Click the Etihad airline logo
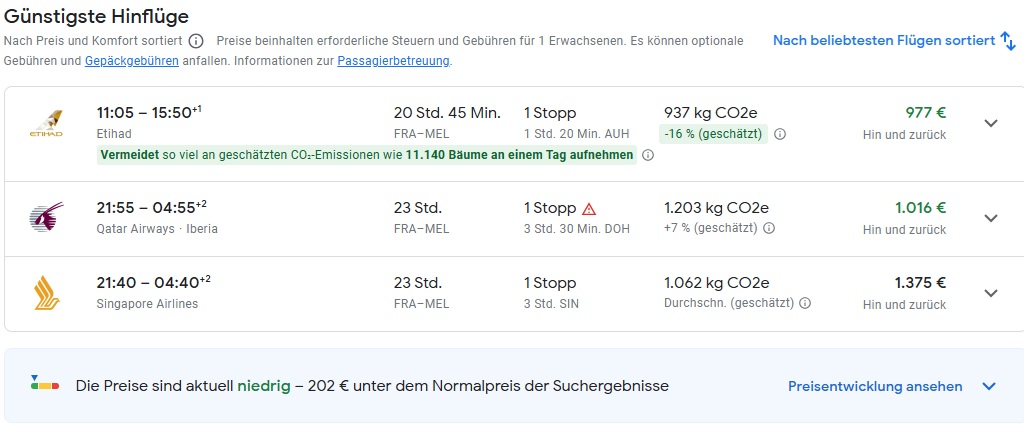 pyautogui.click(x=46, y=123)
